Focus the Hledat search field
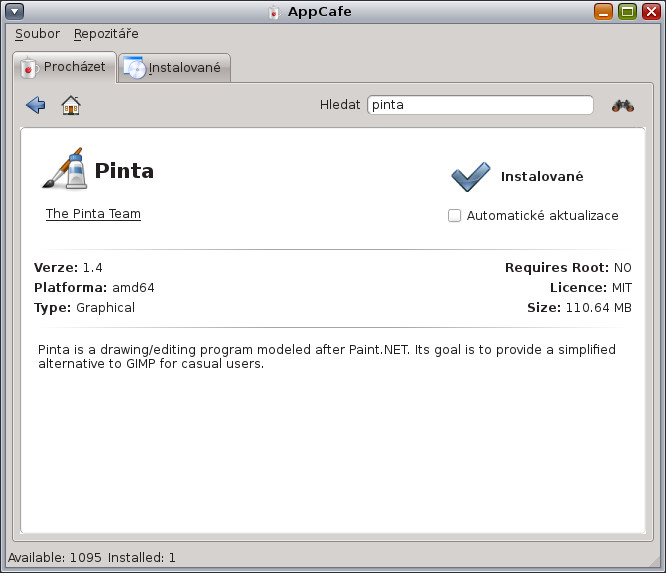 click(x=480, y=105)
